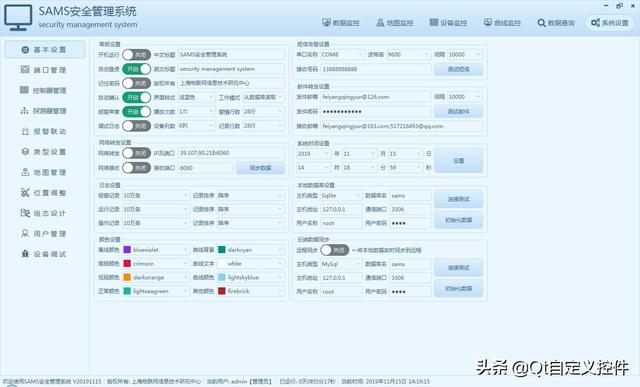
Task: Open 地图管理 via its sidebar icon
Action: [x=25, y=172]
